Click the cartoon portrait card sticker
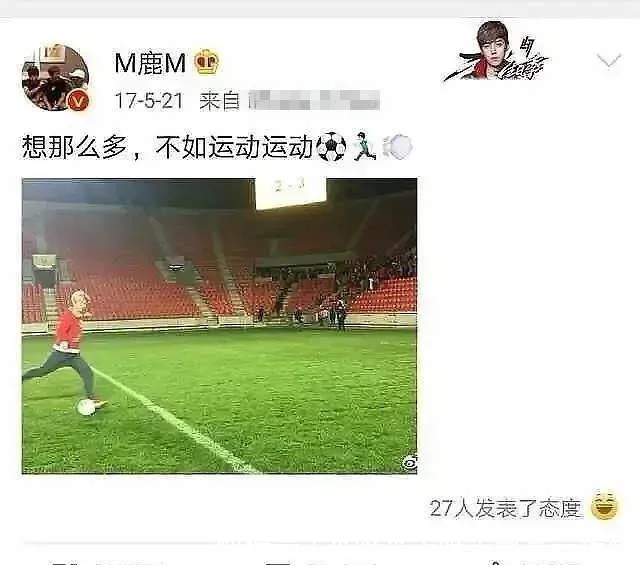The width and height of the screenshot is (640, 565). point(496,51)
